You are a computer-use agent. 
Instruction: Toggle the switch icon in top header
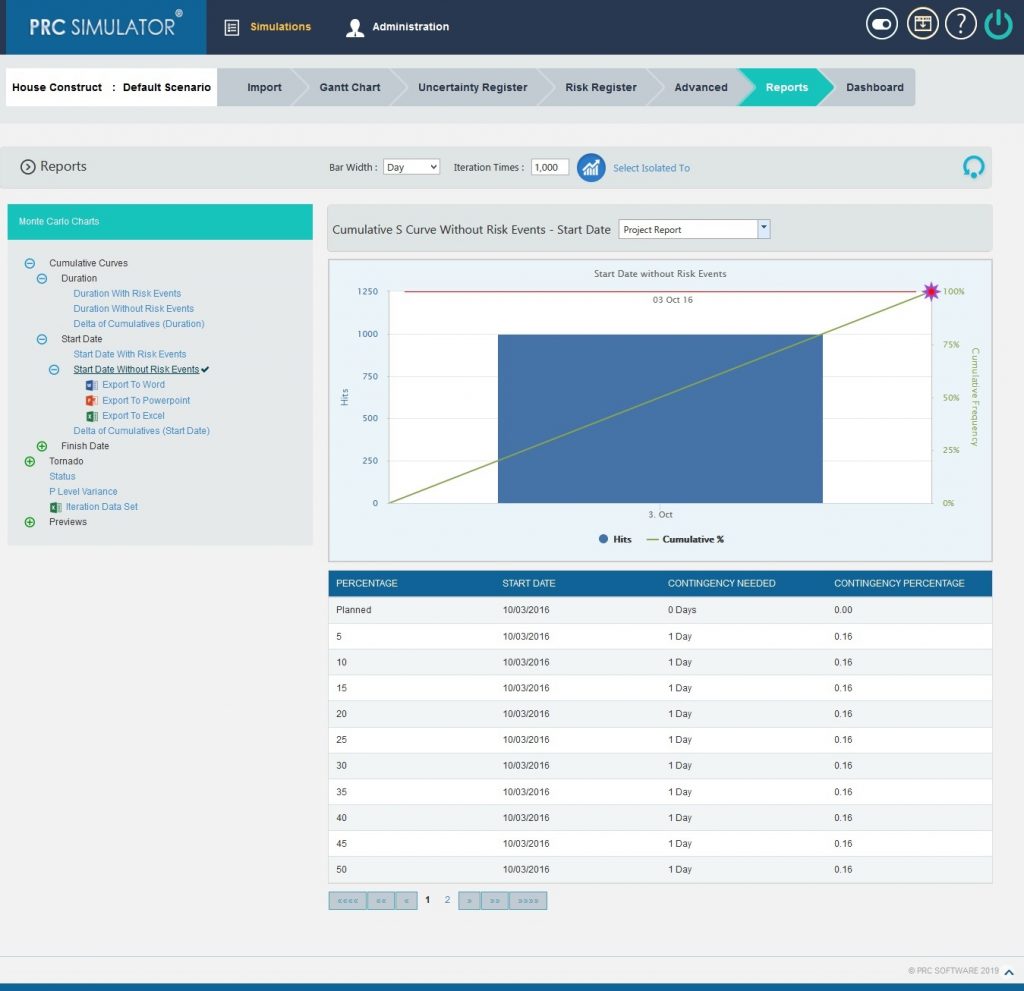tap(882, 25)
